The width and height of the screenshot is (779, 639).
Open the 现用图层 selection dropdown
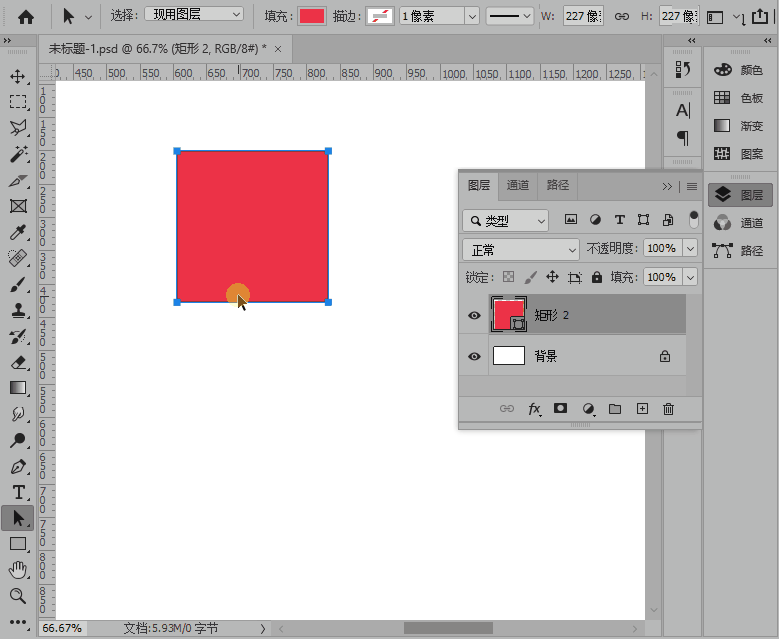point(194,14)
